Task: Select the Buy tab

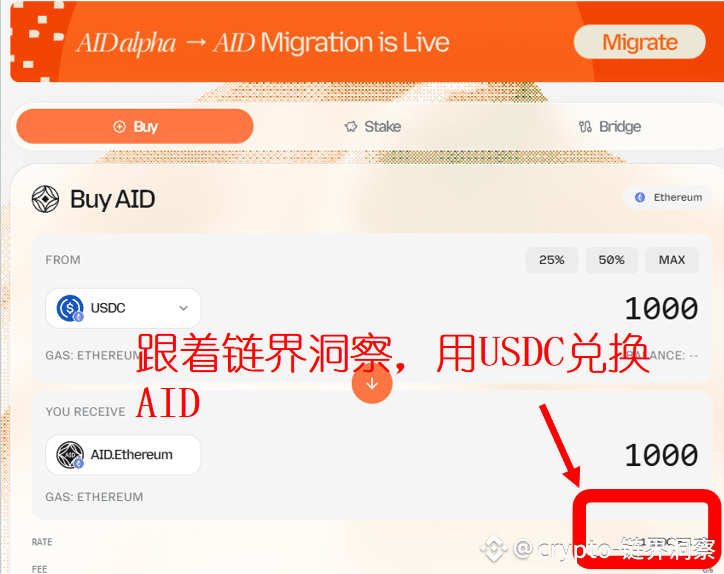Action: click(x=135, y=127)
